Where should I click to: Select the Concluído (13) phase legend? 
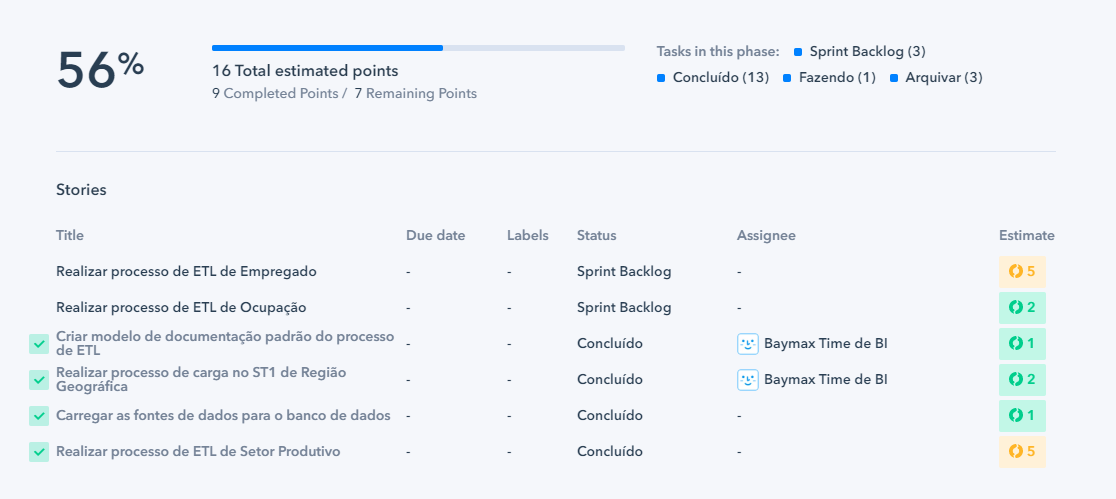(713, 78)
